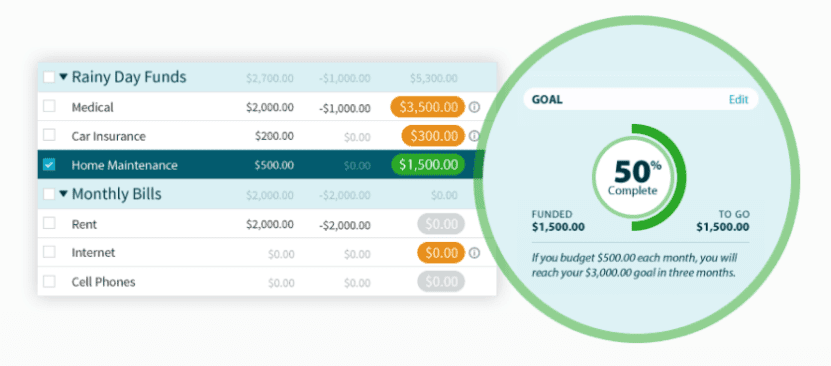Image resolution: width=831 pixels, height=366 pixels.
Task: Click Home Maintenance green $1,500.00 pill
Action: point(428,165)
